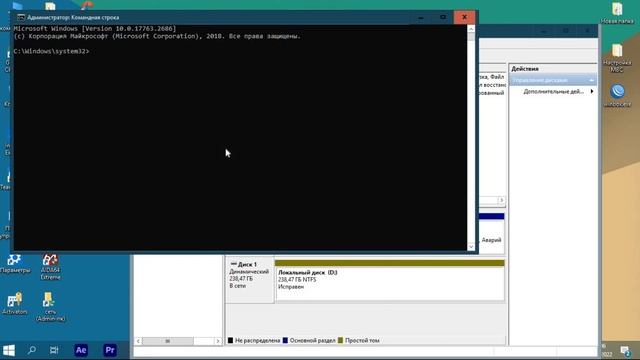Launch Premiere Pro from the taskbar

[x=110, y=350]
